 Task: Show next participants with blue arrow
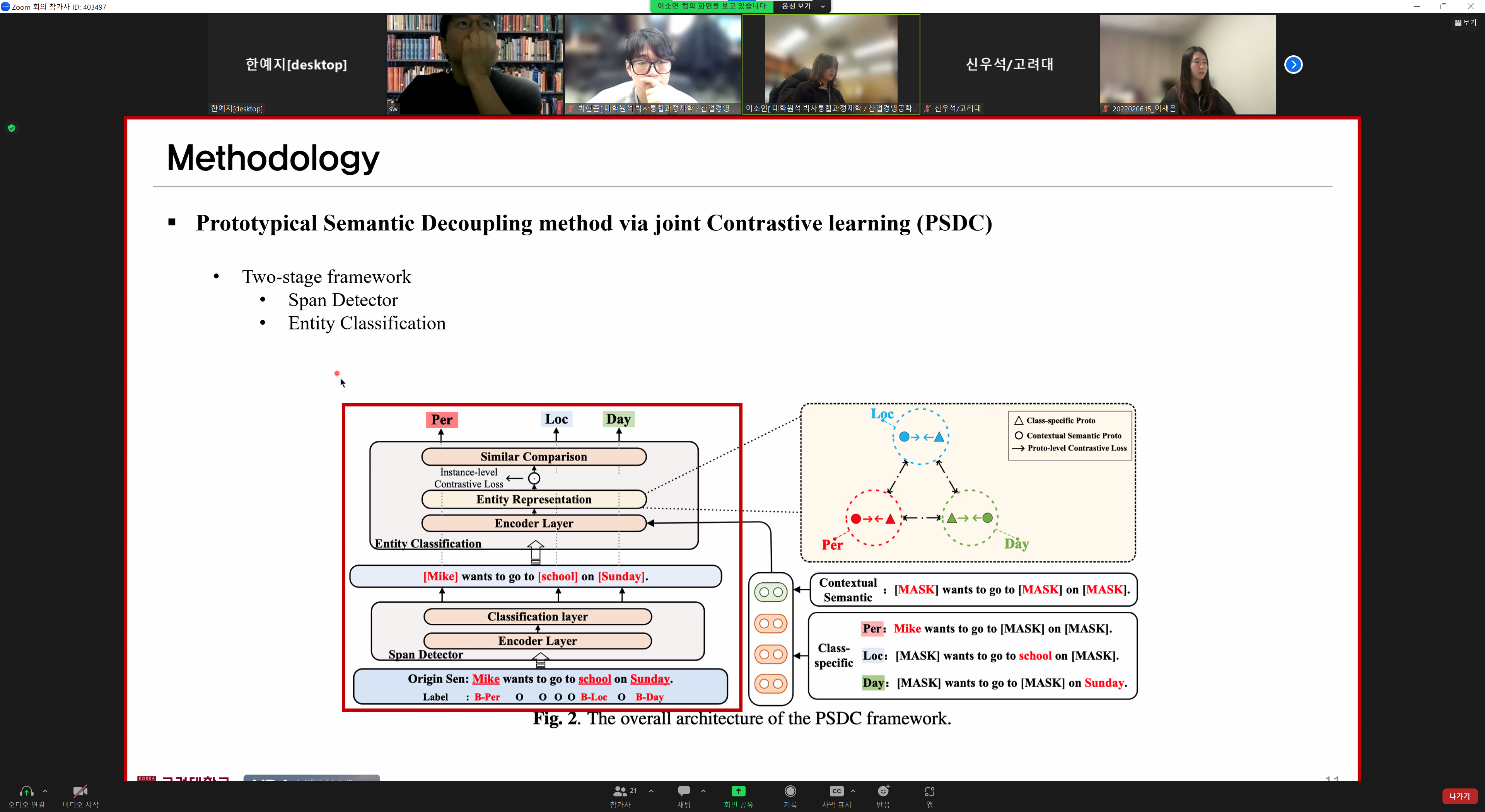pos(1293,65)
